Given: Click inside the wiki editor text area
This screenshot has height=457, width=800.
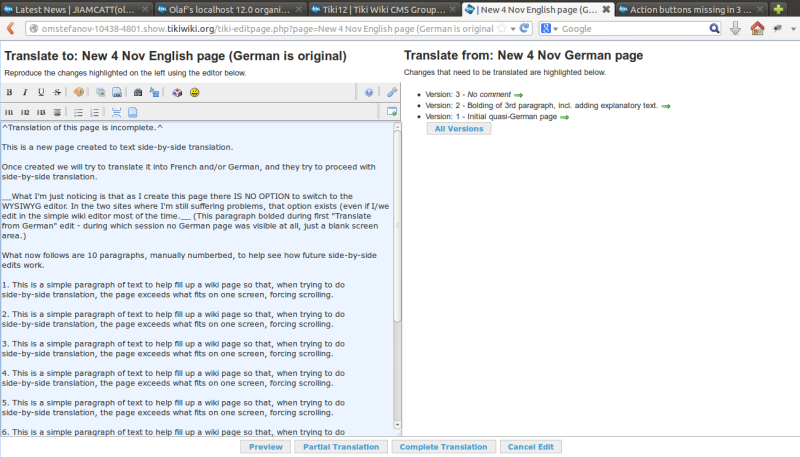Looking at the screenshot, I should [196, 279].
